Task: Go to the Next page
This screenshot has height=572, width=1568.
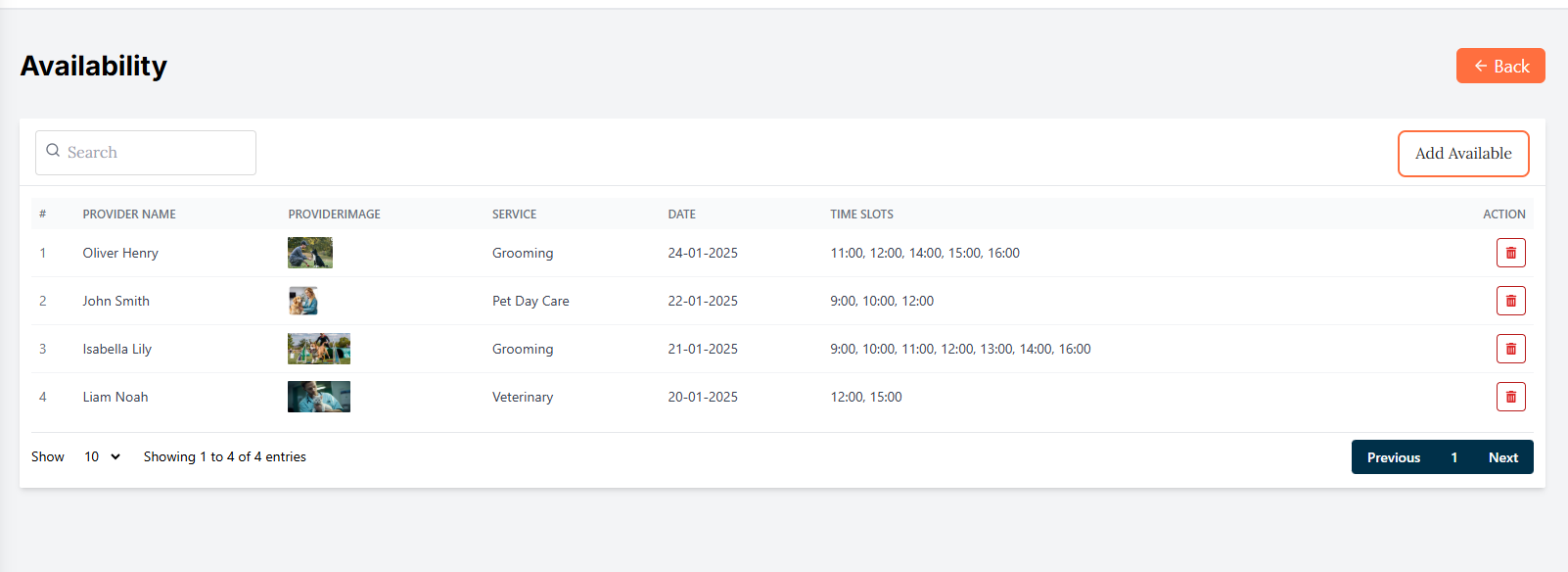Action: pyautogui.click(x=1502, y=457)
